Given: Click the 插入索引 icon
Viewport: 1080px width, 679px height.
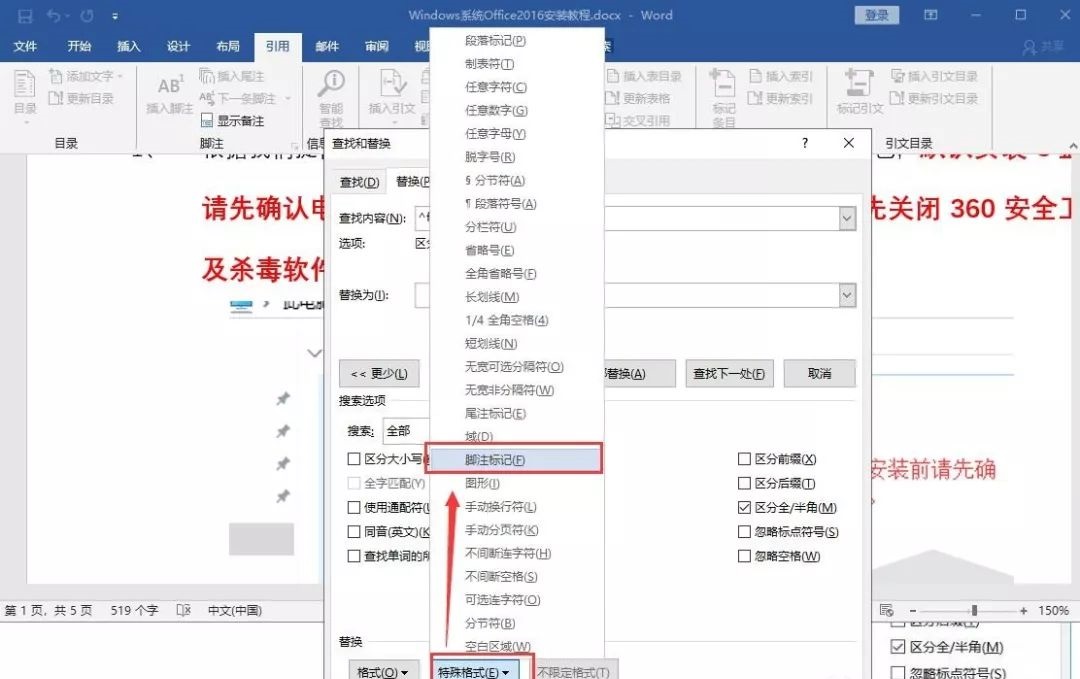Looking at the screenshot, I should tap(756, 76).
